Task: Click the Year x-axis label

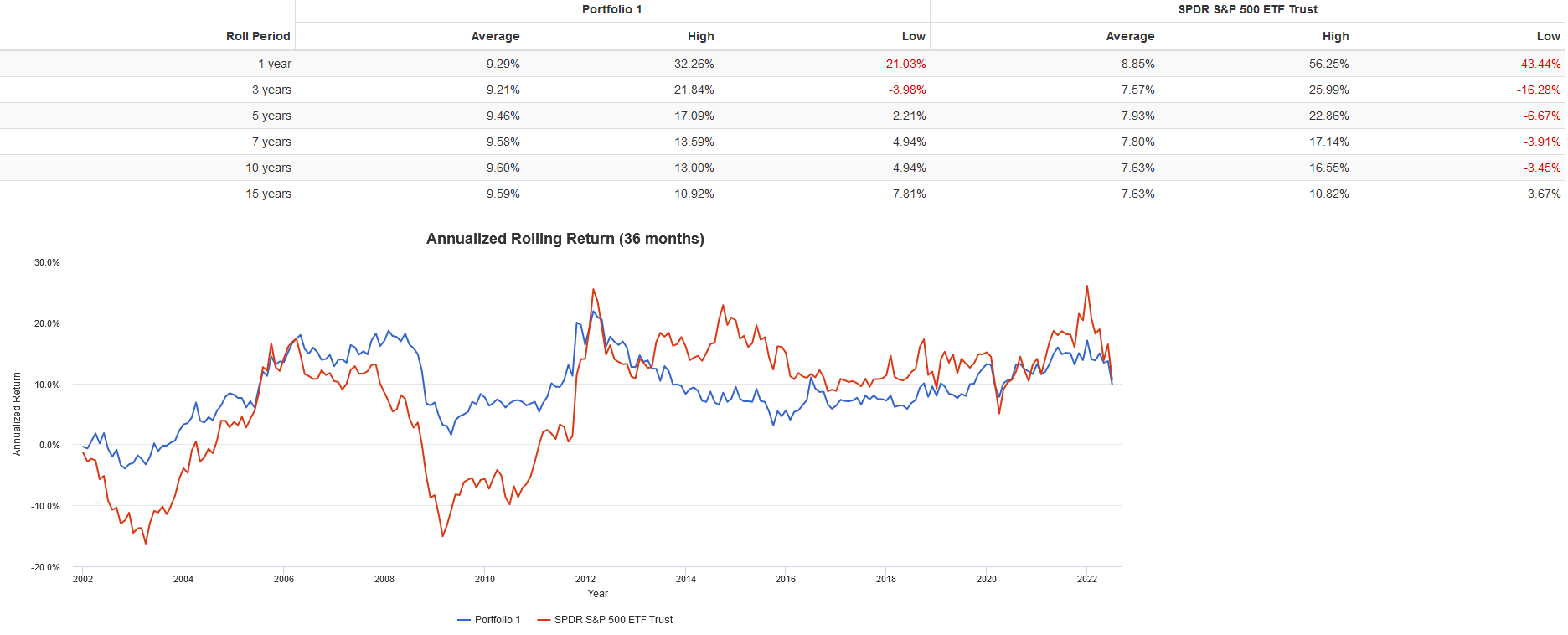Action: (598, 594)
